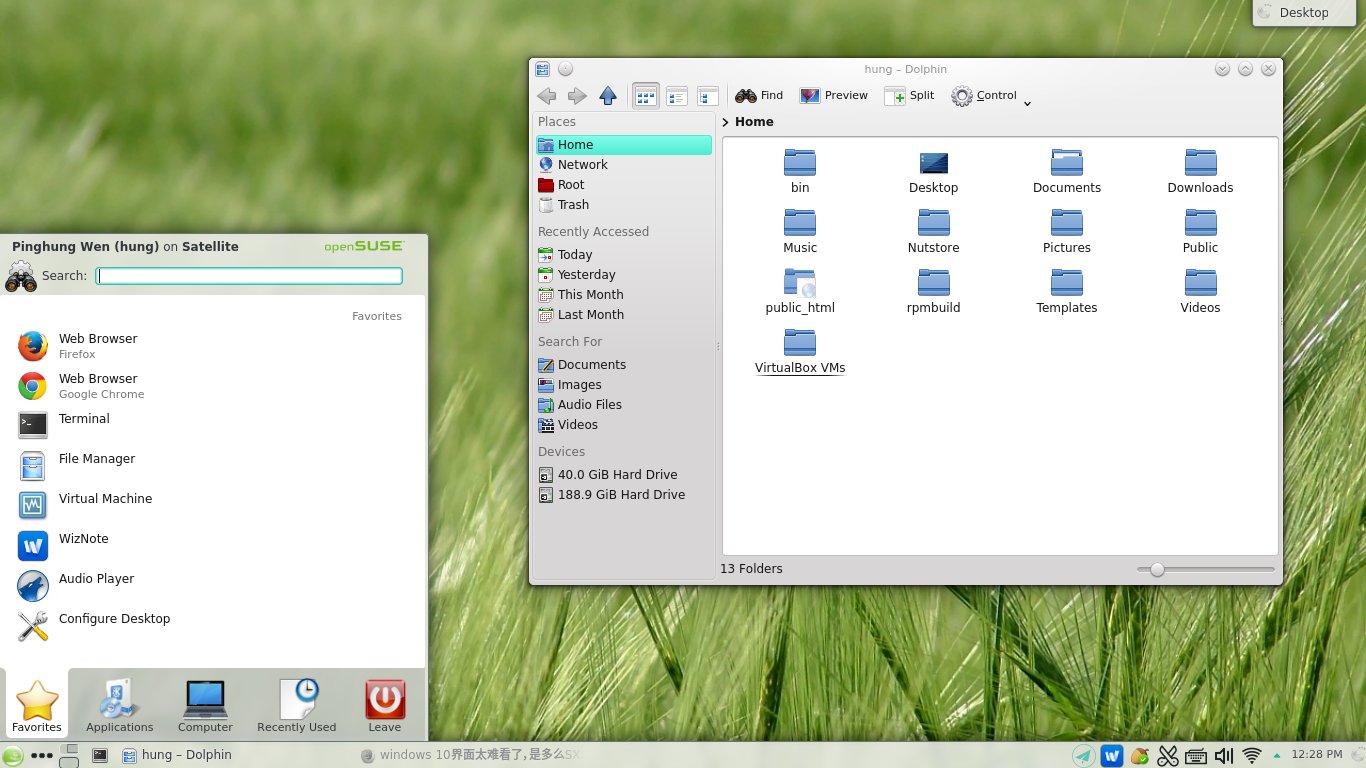The width and height of the screenshot is (1366, 768).
Task: Switch to Icons view mode
Action: pos(646,96)
